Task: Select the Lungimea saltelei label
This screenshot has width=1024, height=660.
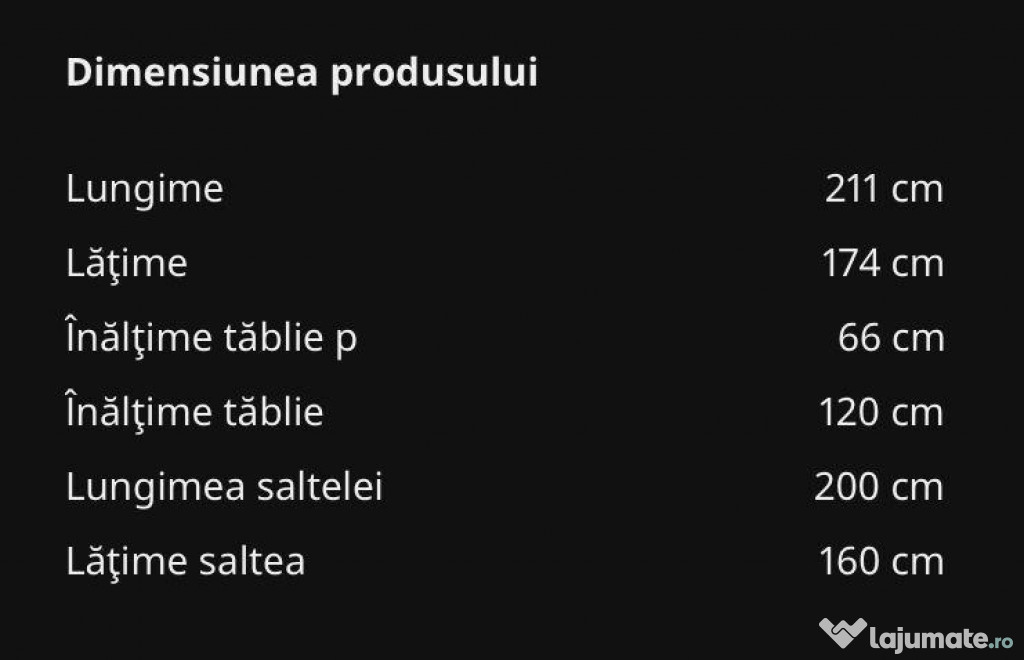Action: pos(225,488)
